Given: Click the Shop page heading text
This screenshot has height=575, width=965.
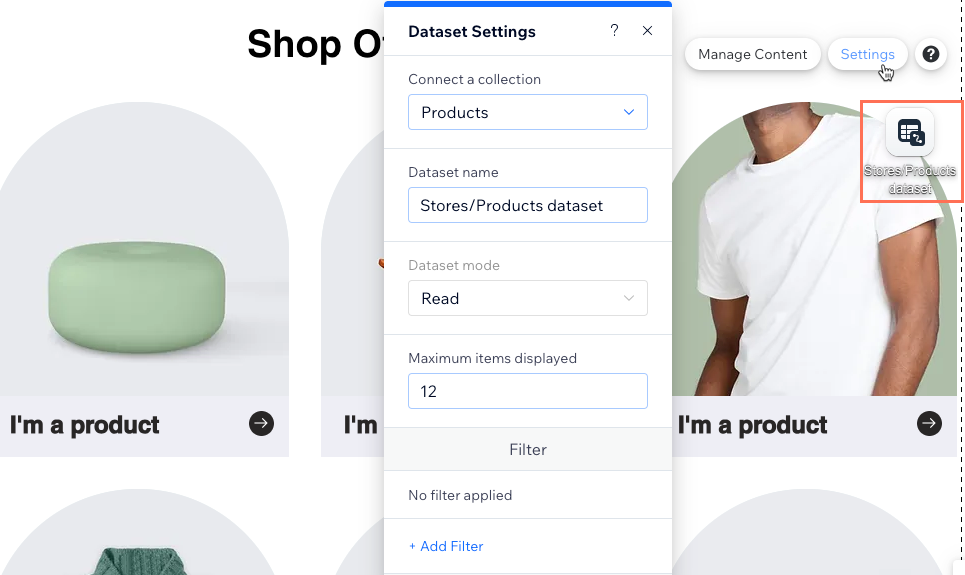Looking at the screenshot, I should tap(315, 44).
